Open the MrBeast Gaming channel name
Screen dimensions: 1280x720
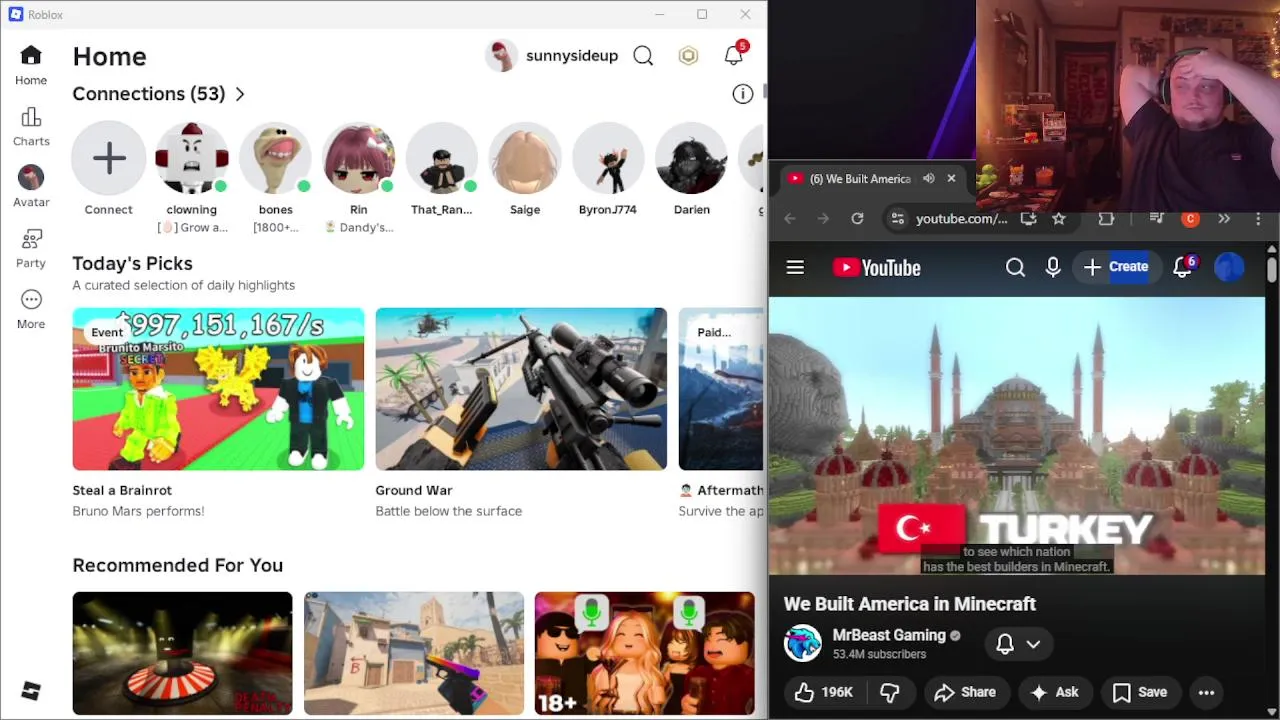(889, 635)
